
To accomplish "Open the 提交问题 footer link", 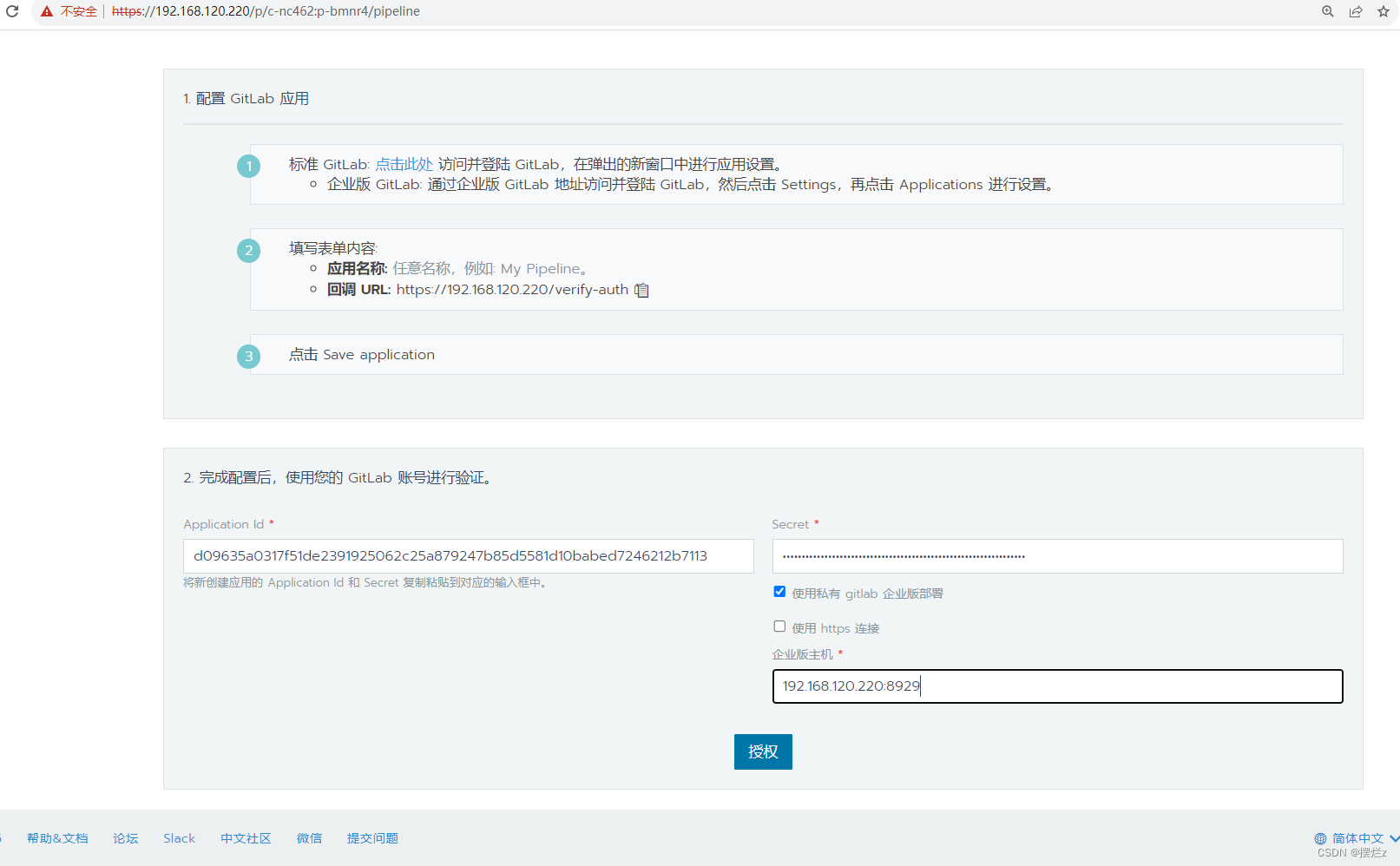I will (372, 838).
